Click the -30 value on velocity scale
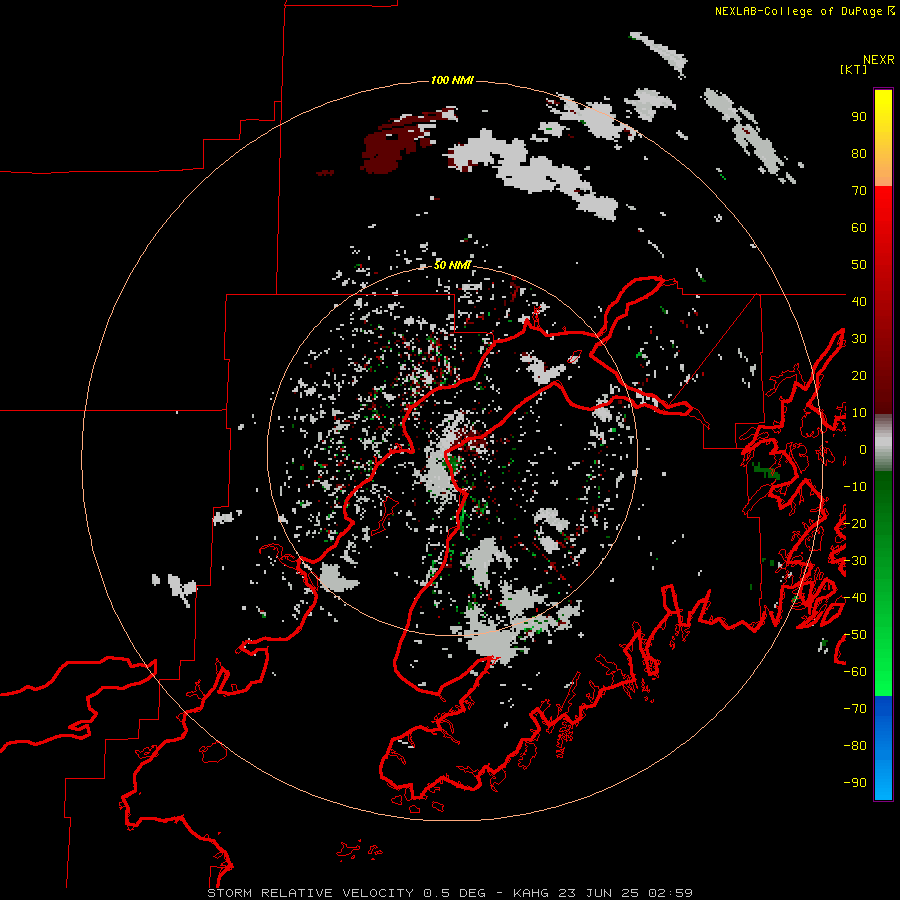This screenshot has height=900, width=900. [x=855, y=561]
